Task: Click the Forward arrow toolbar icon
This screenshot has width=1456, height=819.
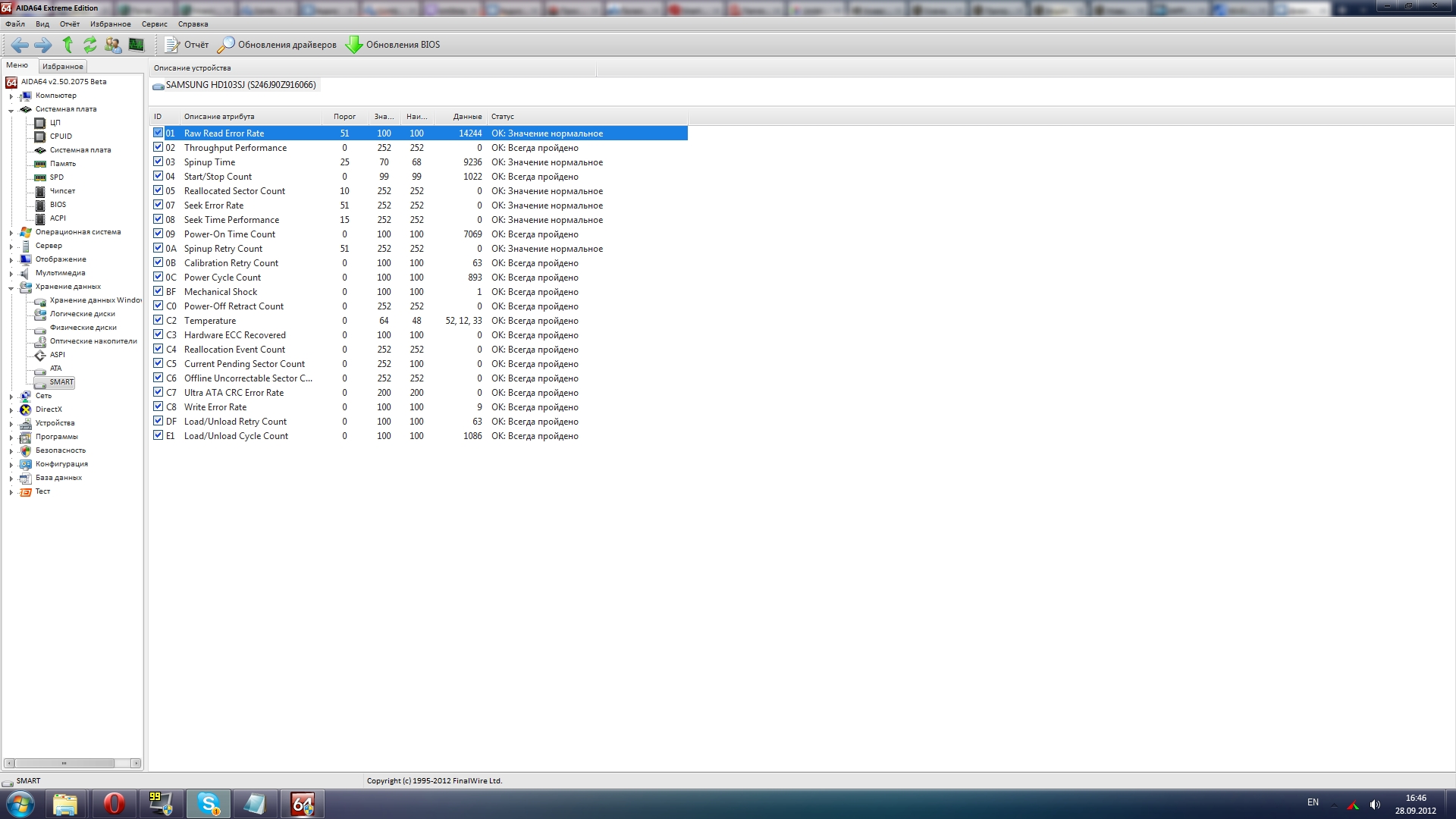Action: 43,45
